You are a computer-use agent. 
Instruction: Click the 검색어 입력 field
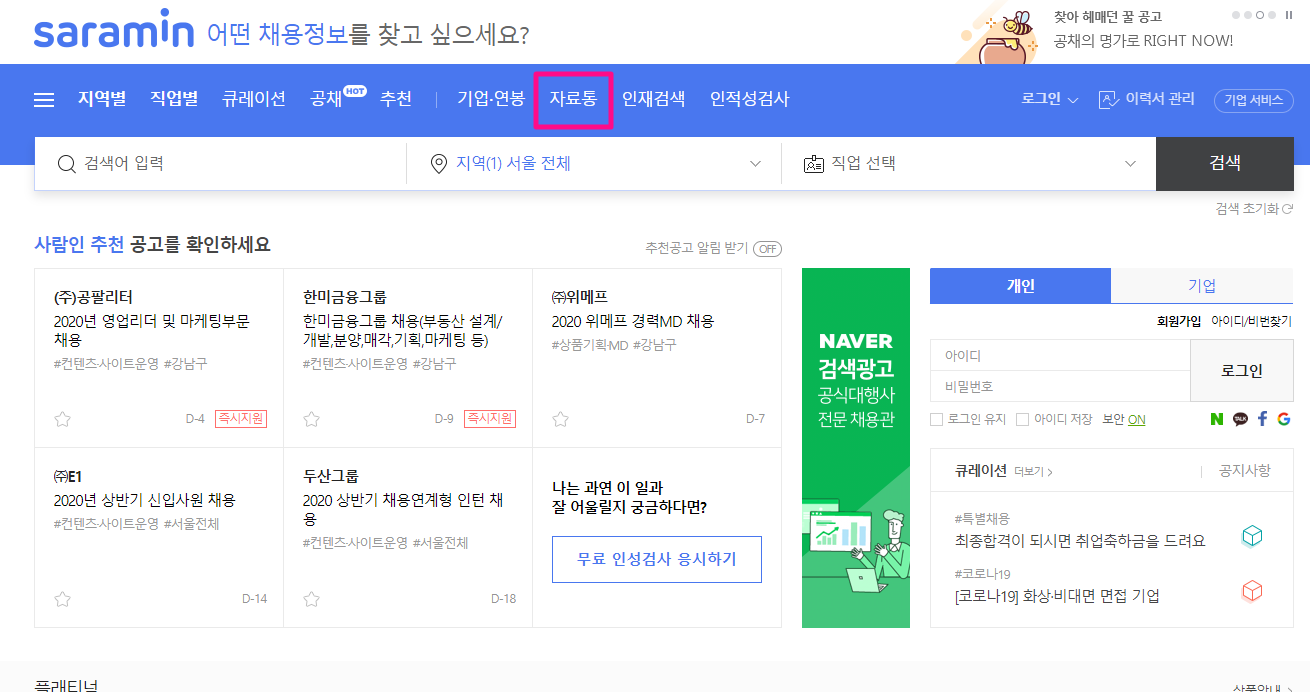click(220, 163)
